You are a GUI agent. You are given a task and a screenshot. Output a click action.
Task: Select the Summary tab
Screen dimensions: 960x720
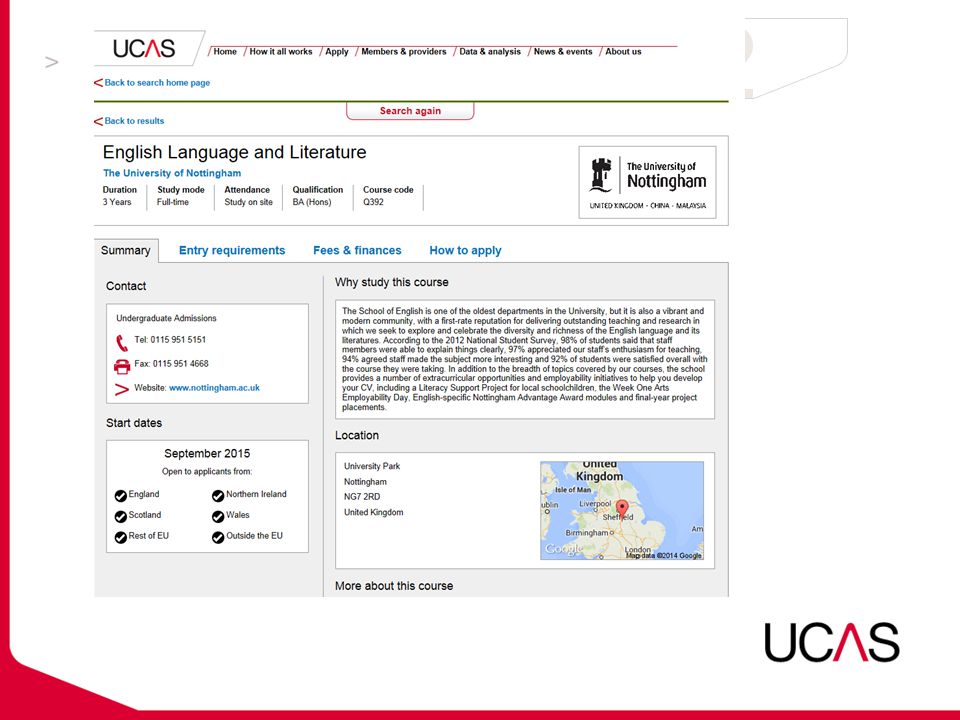[126, 250]
